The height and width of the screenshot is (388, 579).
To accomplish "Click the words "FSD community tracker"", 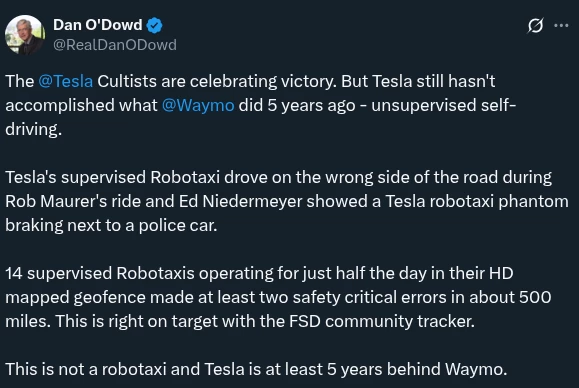I will coord(382,322).
